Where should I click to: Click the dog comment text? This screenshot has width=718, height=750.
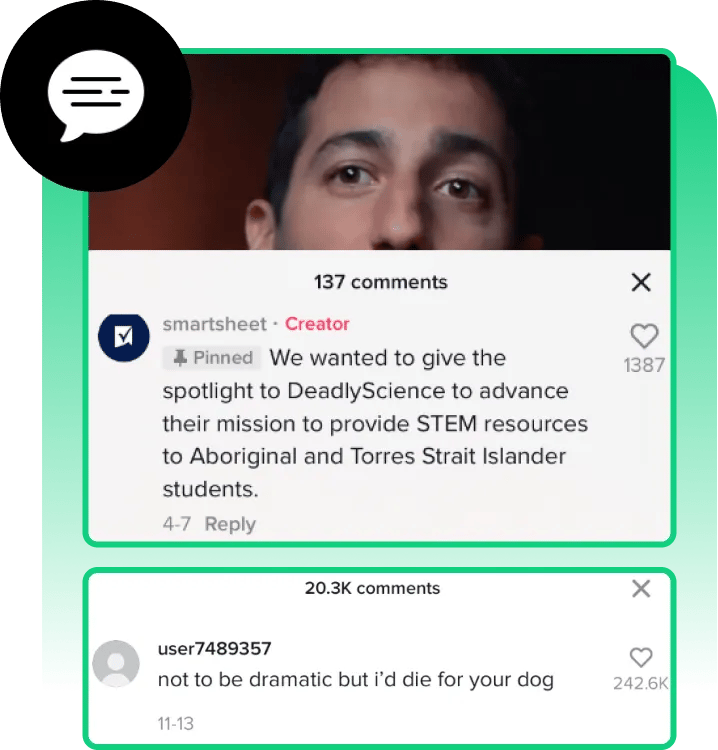coord(355,680)
